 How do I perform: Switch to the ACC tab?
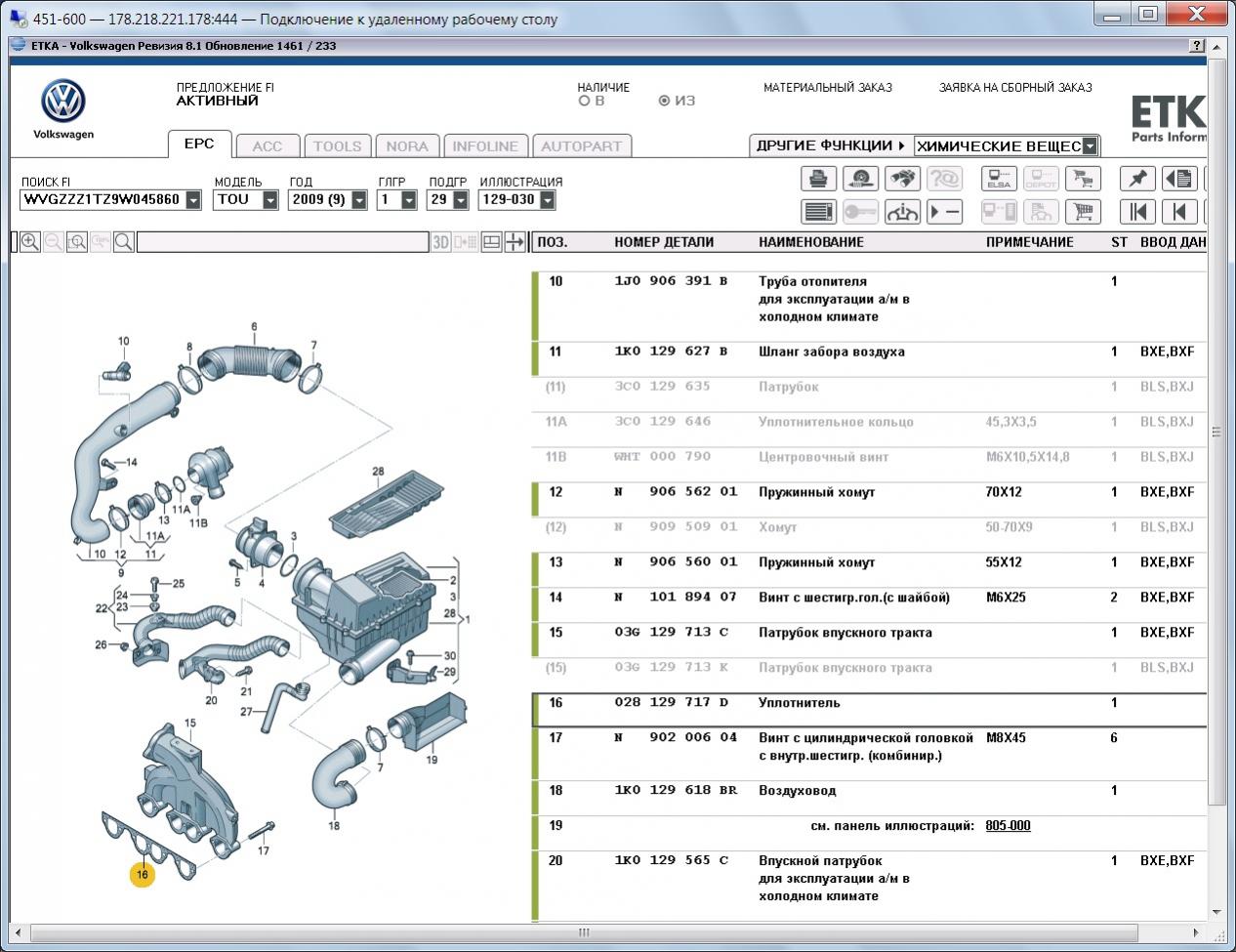click(267, 146)
